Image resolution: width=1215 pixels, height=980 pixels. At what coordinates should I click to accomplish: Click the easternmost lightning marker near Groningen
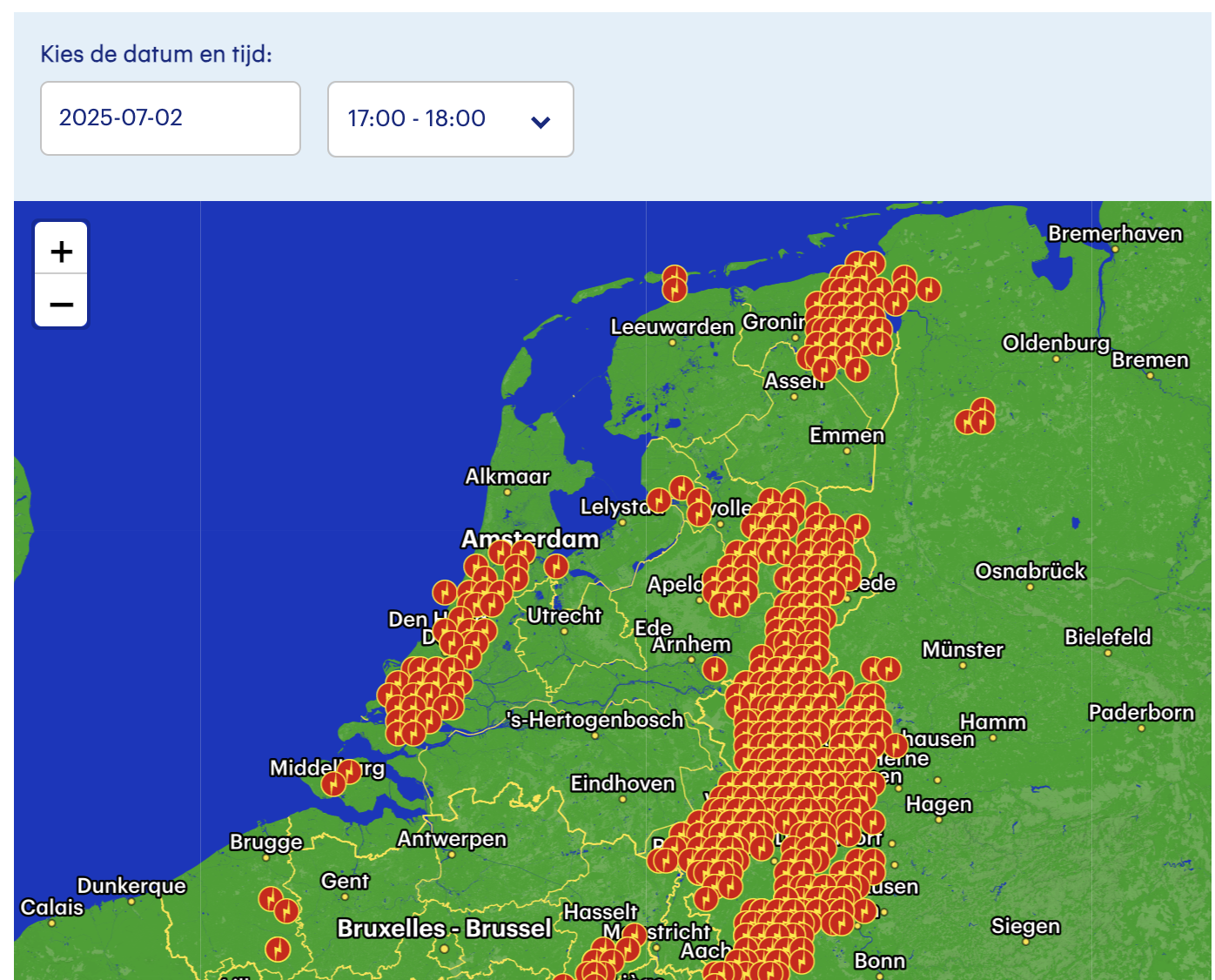click(x=930, y=288)
